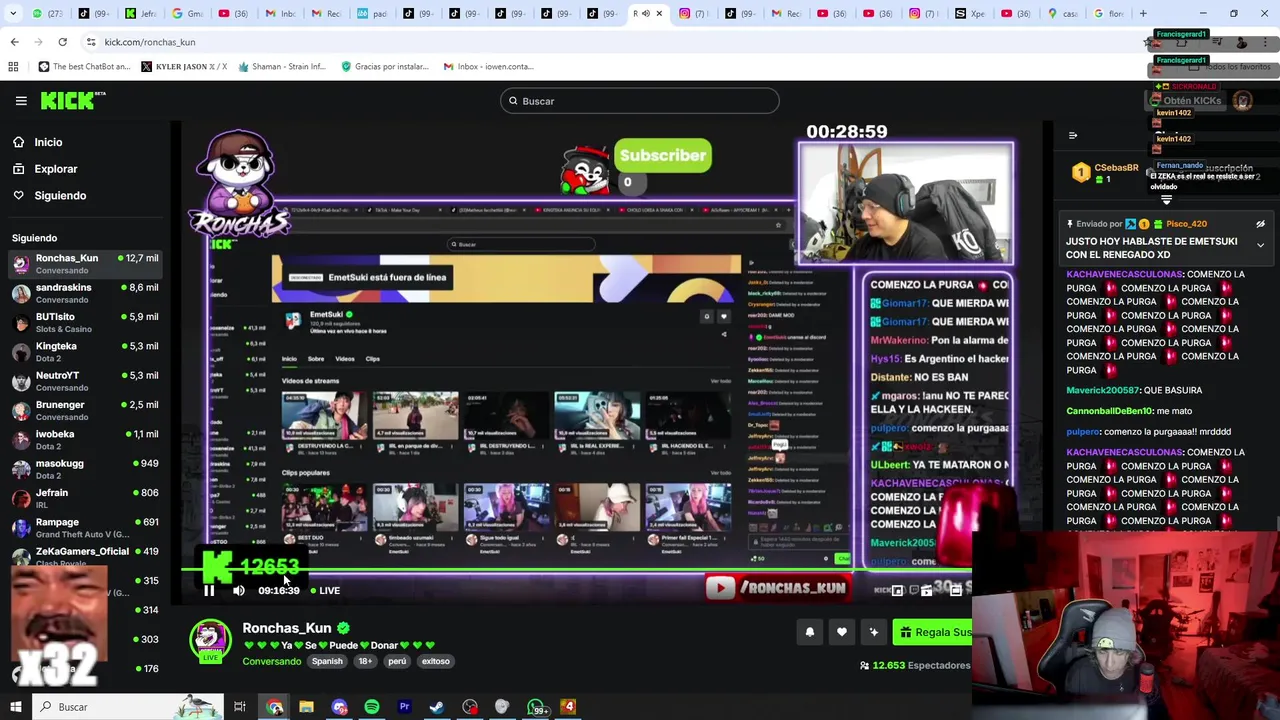The image size is (1280, 720).
Task: Open The best ChatBot bookmark
Action: pyautogui.click(x=84, y=67)
